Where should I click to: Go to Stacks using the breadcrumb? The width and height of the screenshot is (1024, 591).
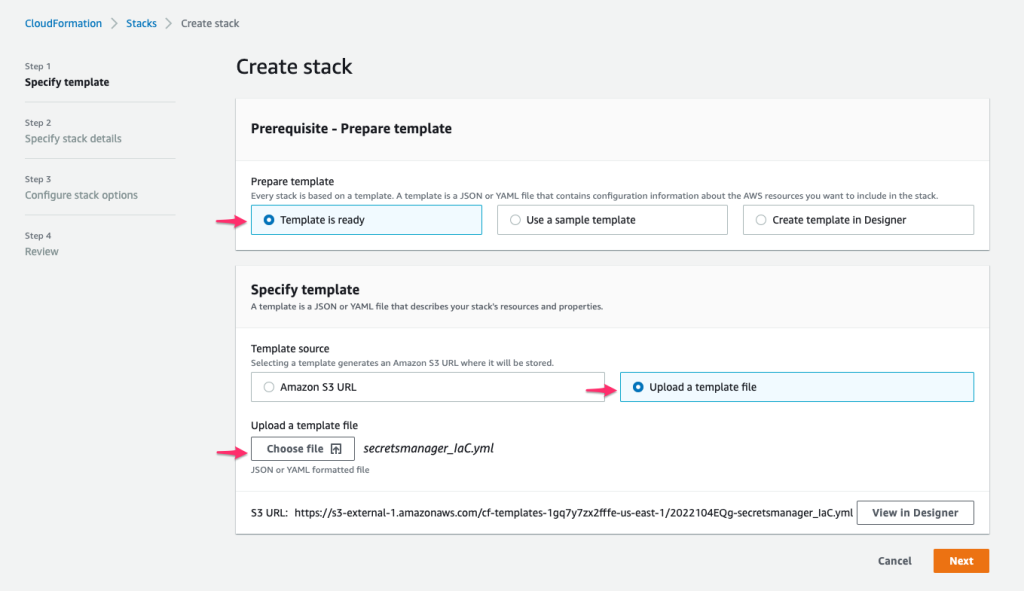(x=141, y=22)
